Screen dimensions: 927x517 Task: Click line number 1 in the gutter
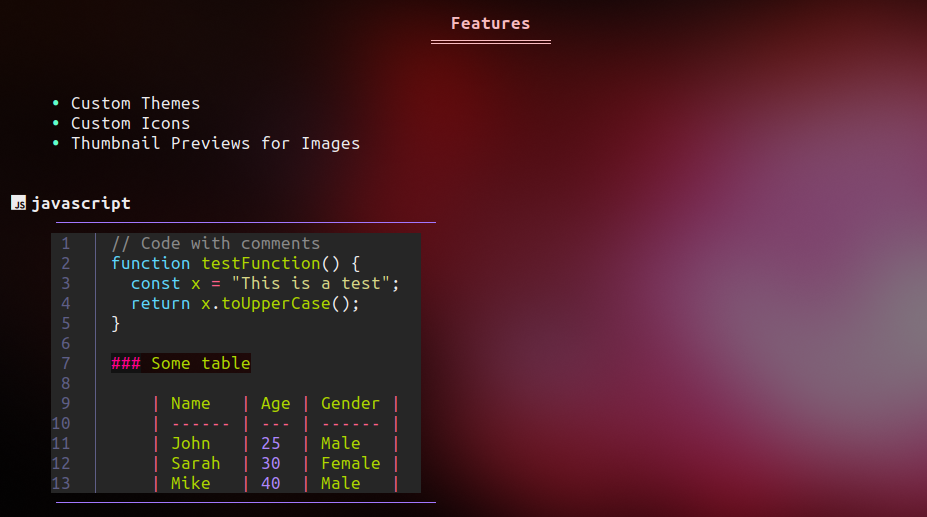tap(65, 243)
